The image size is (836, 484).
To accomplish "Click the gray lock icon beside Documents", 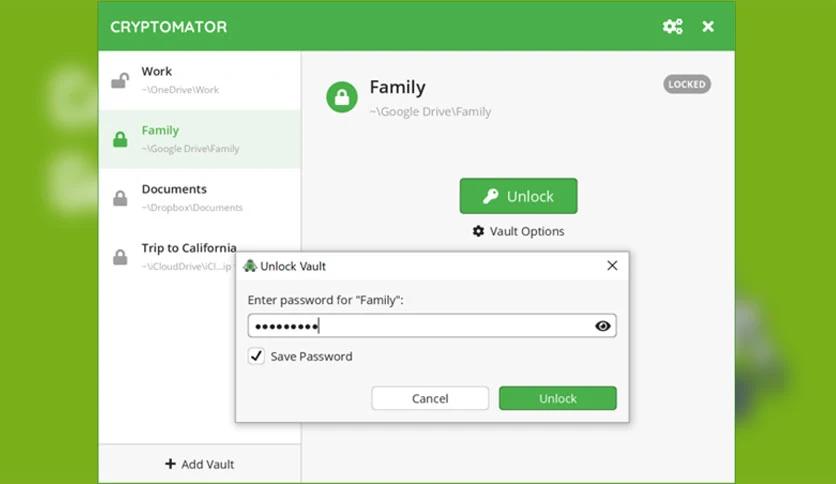I will coord(120,198).
